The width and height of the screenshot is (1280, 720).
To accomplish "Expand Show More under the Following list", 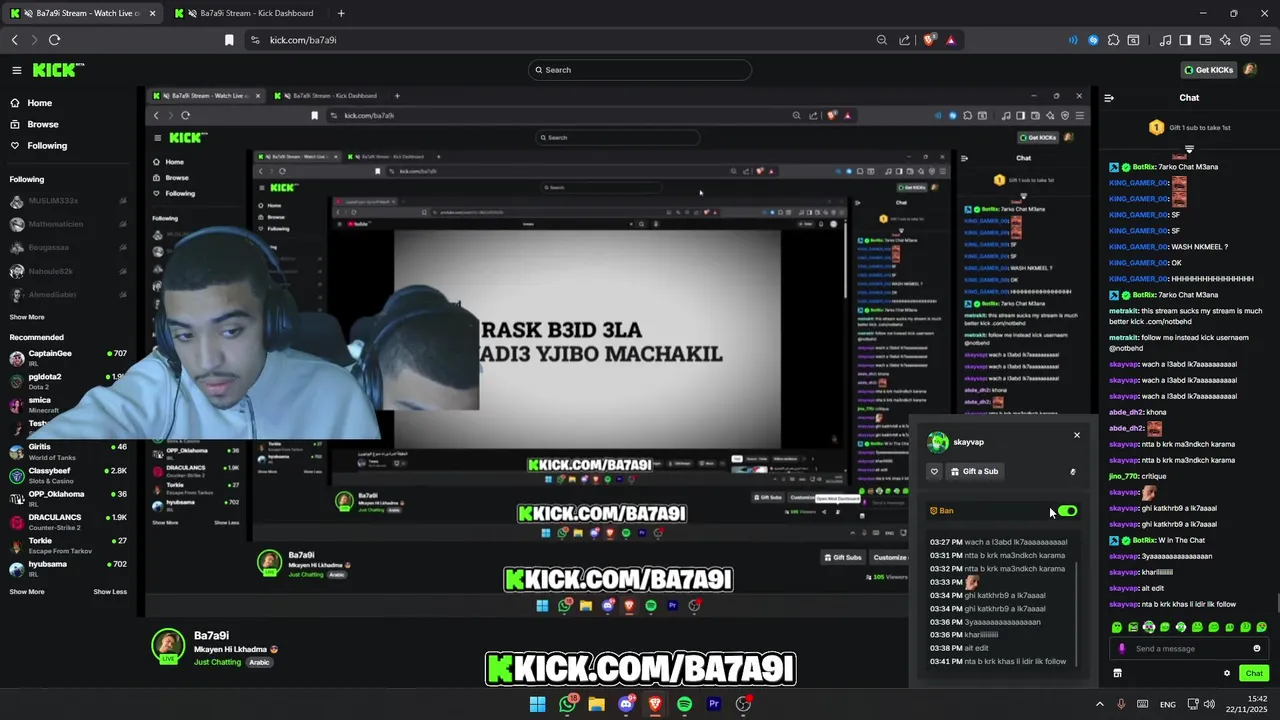I will tap(27, 317).
